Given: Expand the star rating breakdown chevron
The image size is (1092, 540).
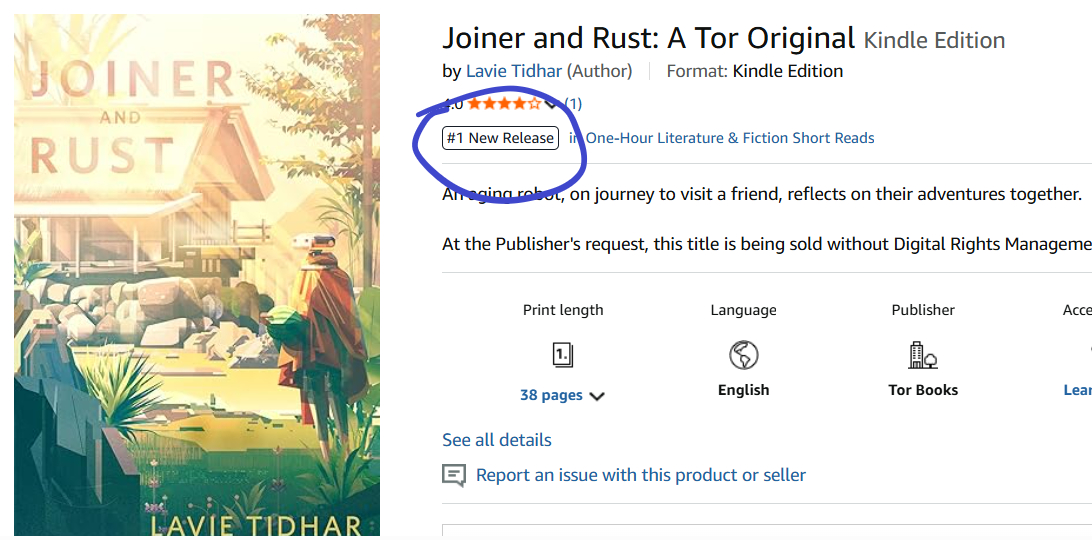Looking at the screenshot, I should (551, 104).
